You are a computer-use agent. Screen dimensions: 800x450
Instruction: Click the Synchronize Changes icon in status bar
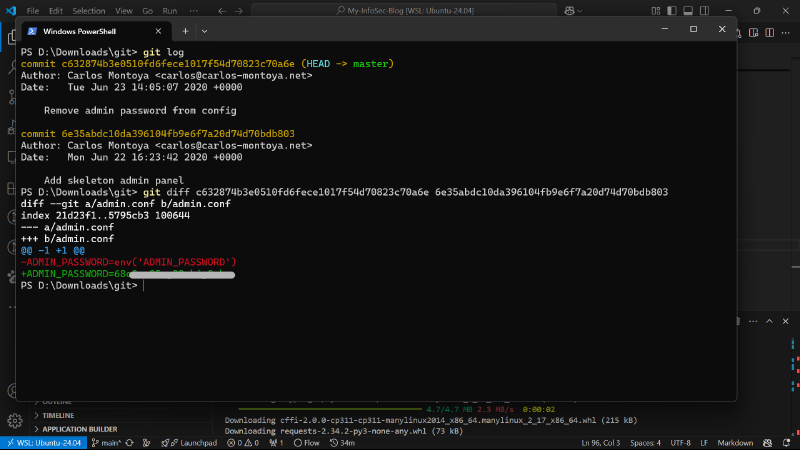click(130, 443)
